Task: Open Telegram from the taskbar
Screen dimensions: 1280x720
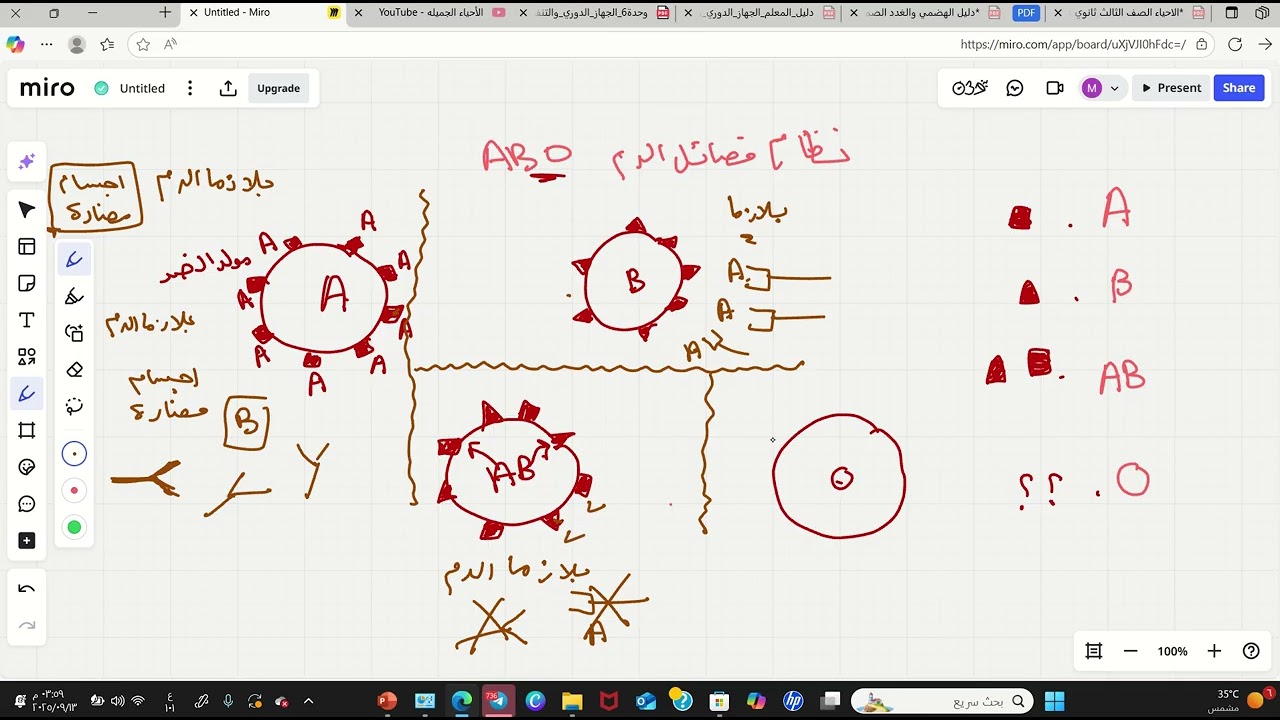Action: [497, 701]
